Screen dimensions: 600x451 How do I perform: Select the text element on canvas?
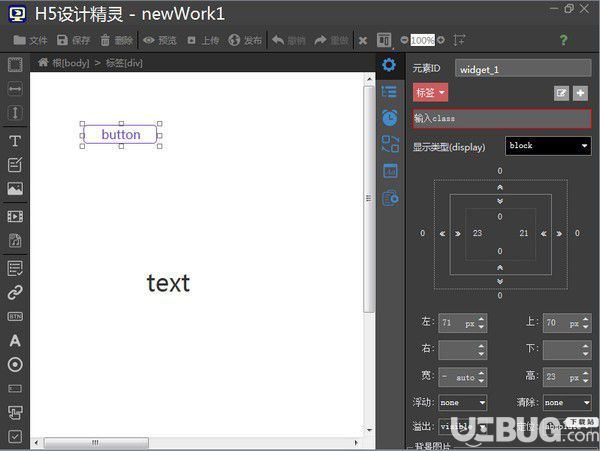click(168, 283)
